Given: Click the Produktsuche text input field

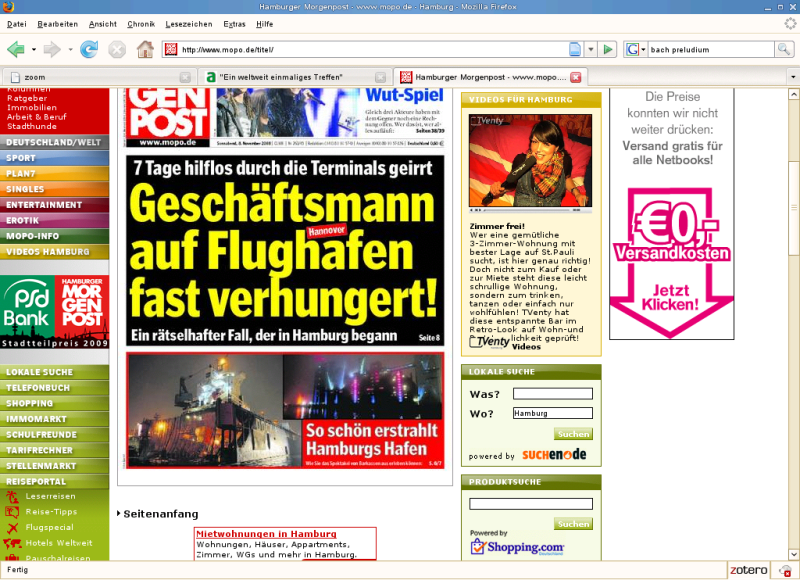Looking at the screenshot, I should tap(531, 503).
